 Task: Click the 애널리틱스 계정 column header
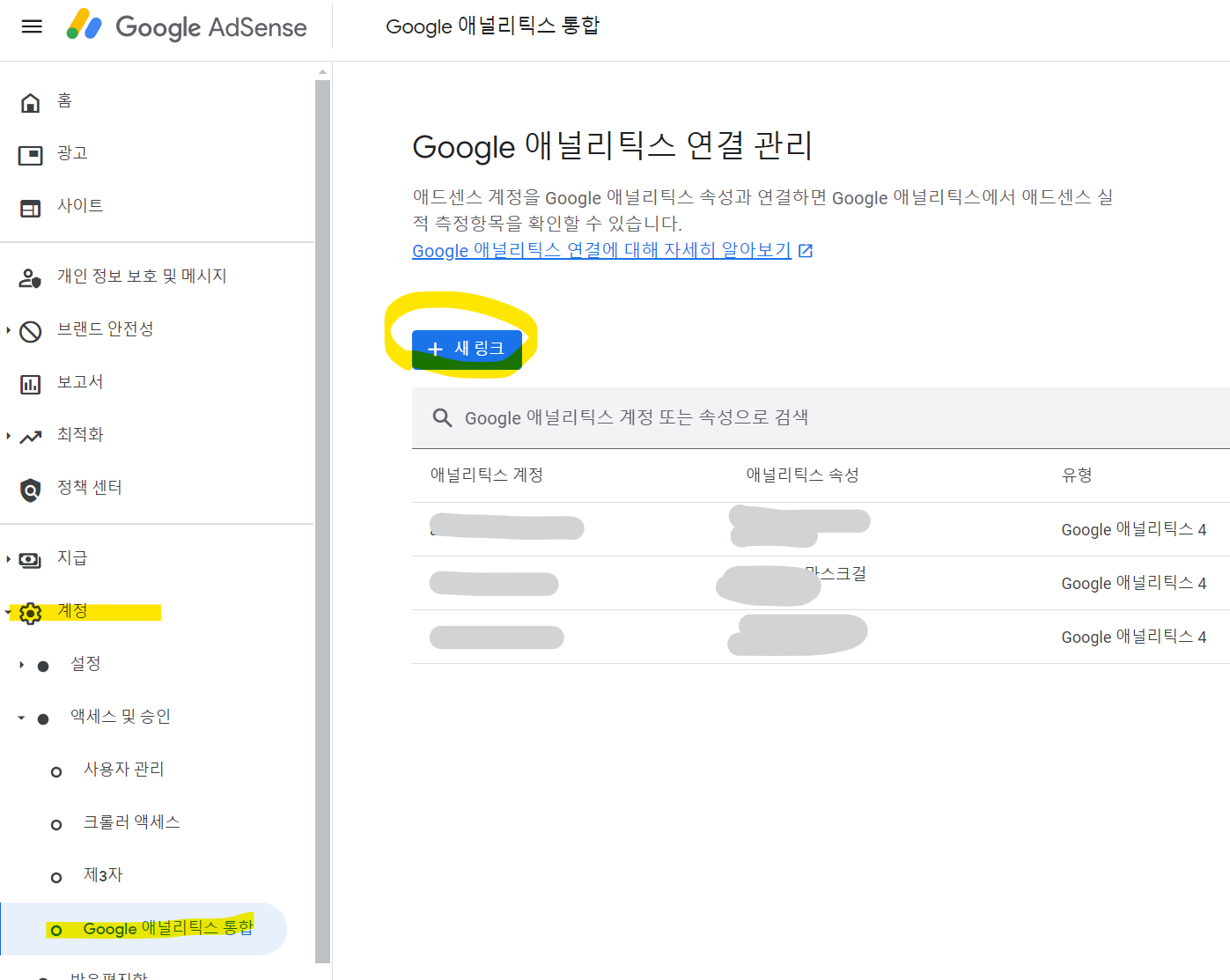pyautogui.click(x=486, y=475)
